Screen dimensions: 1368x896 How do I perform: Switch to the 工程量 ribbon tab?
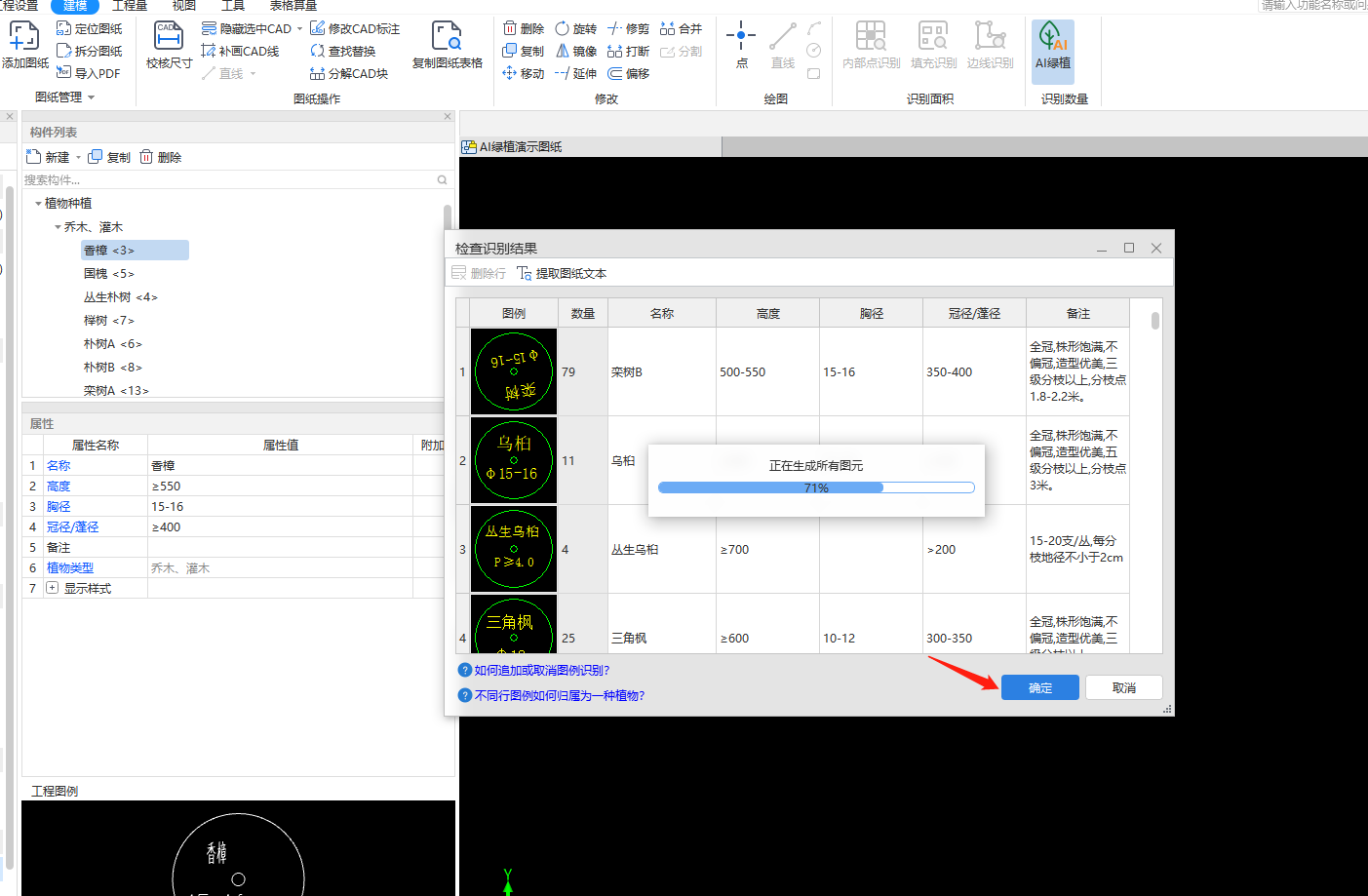pos(130,6)
